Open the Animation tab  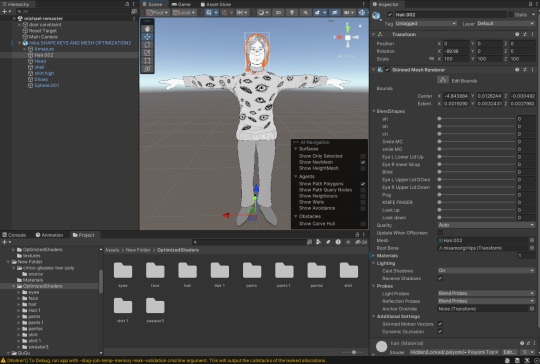(49, 235)
